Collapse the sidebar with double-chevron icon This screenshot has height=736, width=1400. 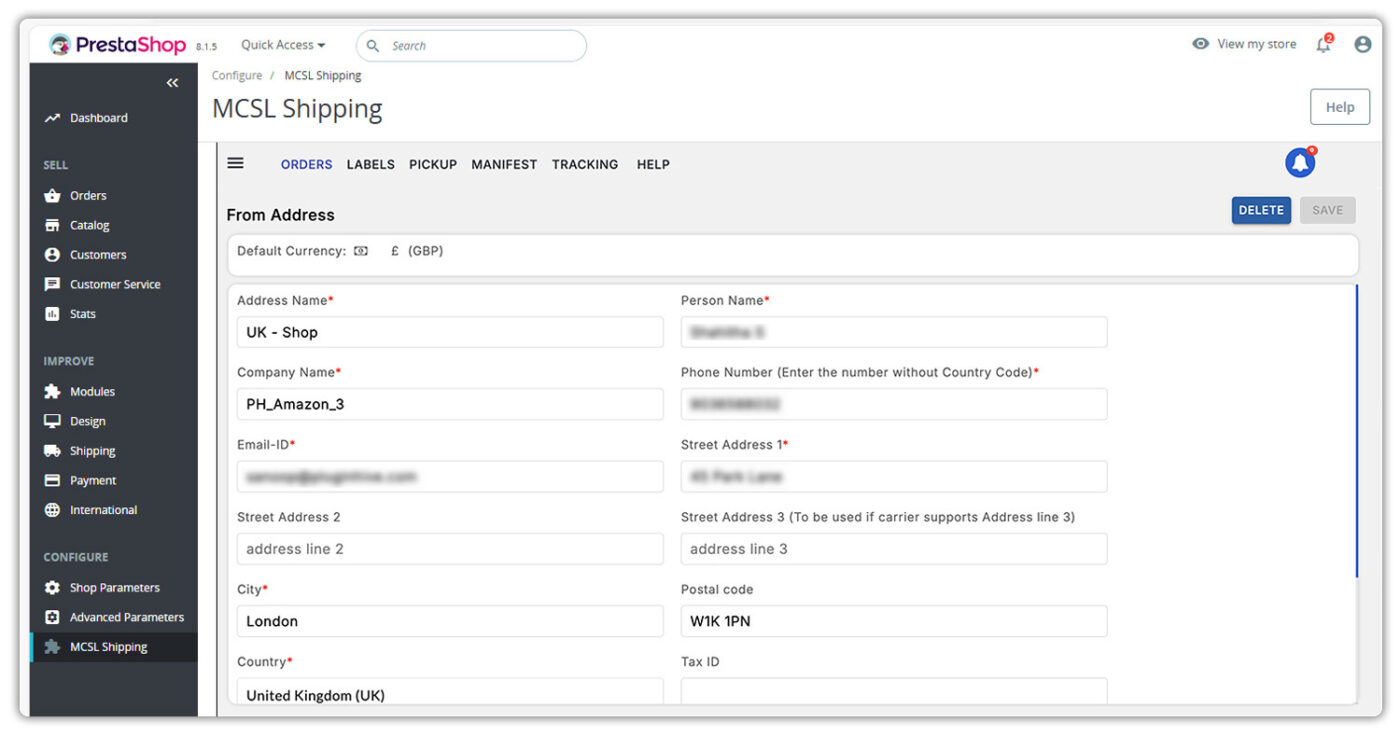[x=172, y=83]
